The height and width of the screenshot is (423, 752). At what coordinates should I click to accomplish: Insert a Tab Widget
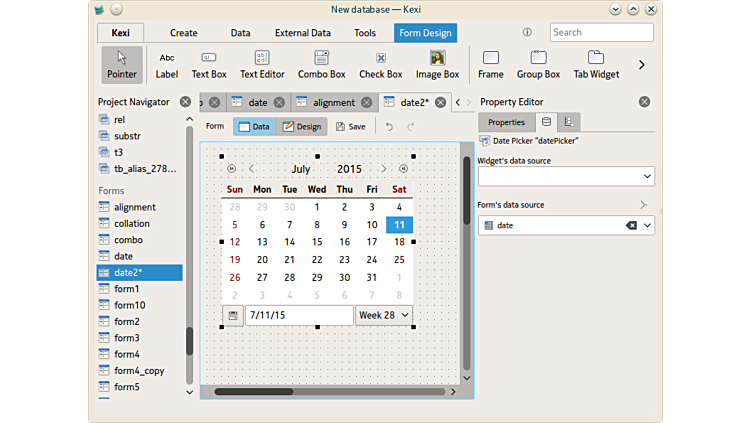595,64
